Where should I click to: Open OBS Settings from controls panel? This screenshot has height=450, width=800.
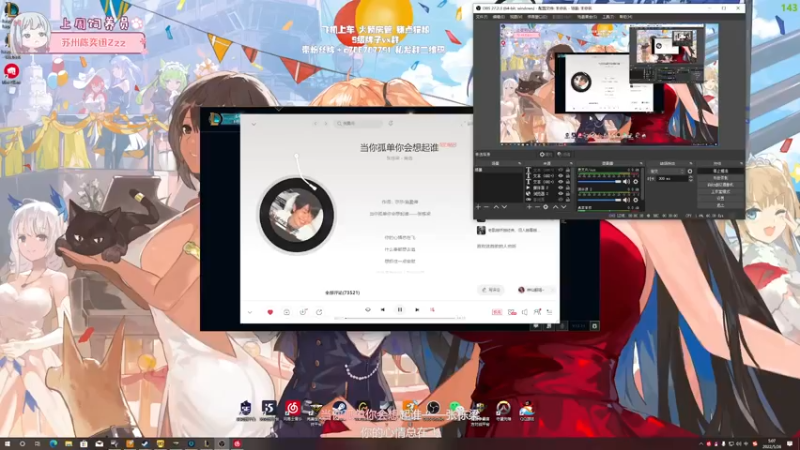(720, 198)
